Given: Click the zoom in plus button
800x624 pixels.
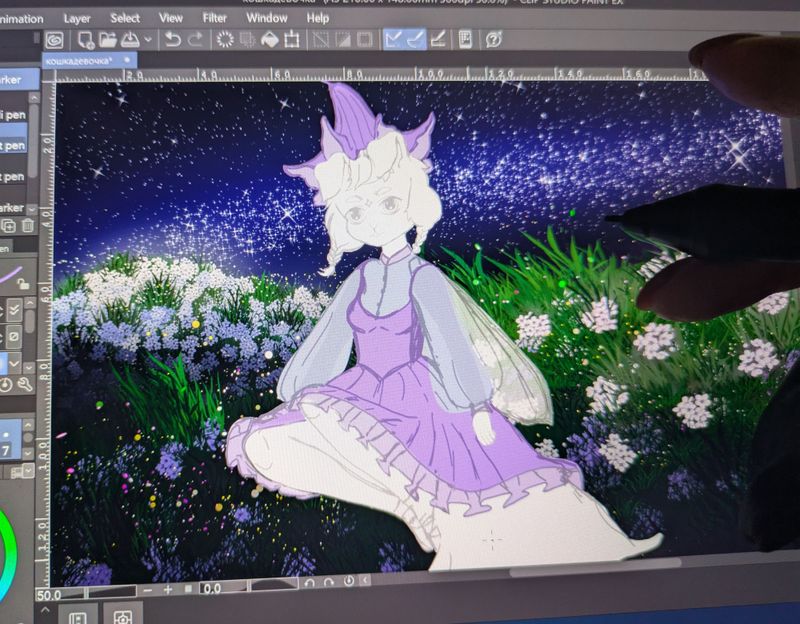Looking at the screenshot, I should 167,589.
